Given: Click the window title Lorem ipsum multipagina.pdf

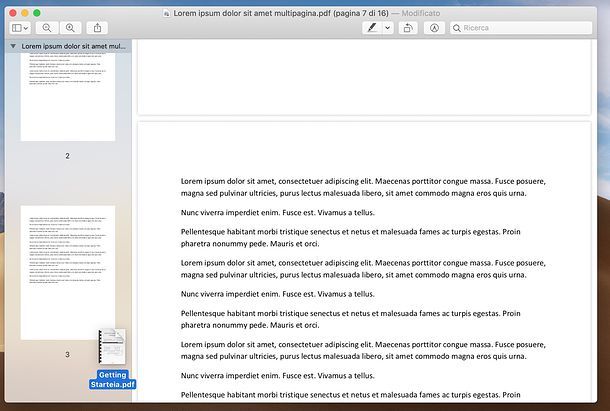Looking at the screenshot, I should [280, 13].
